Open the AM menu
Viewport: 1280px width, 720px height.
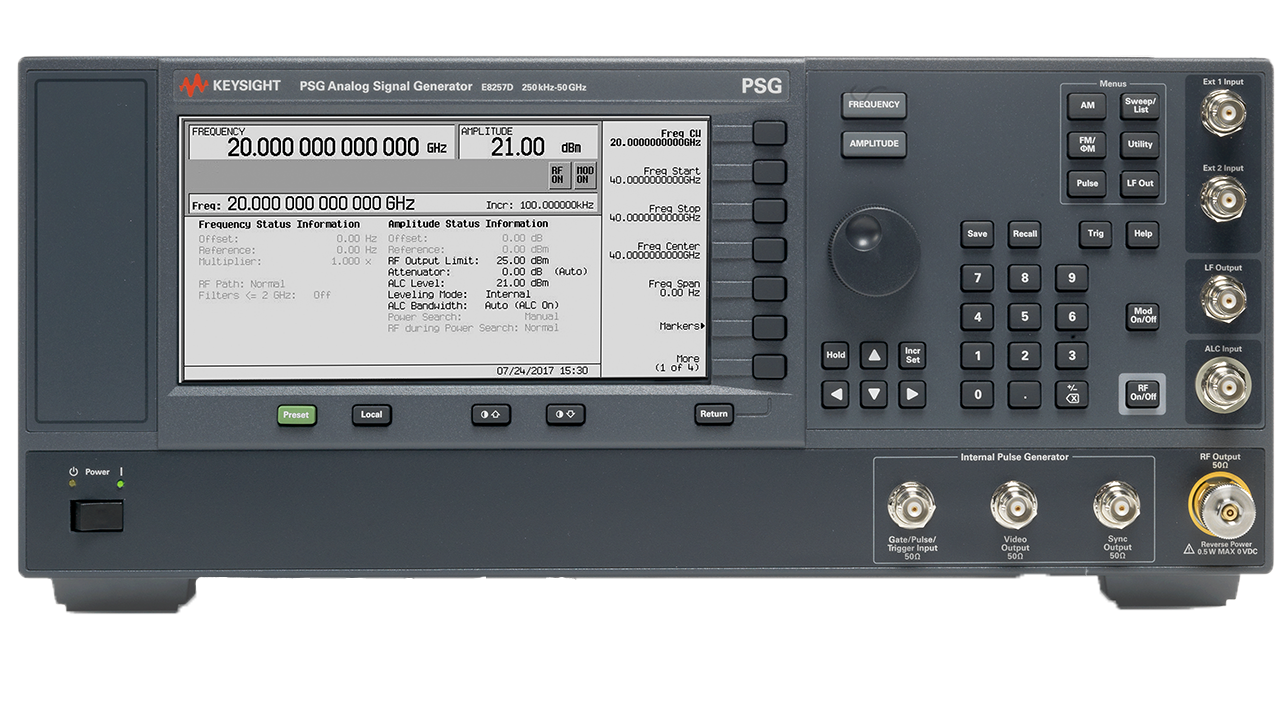pyautogui.click(x=1086, y=105)
